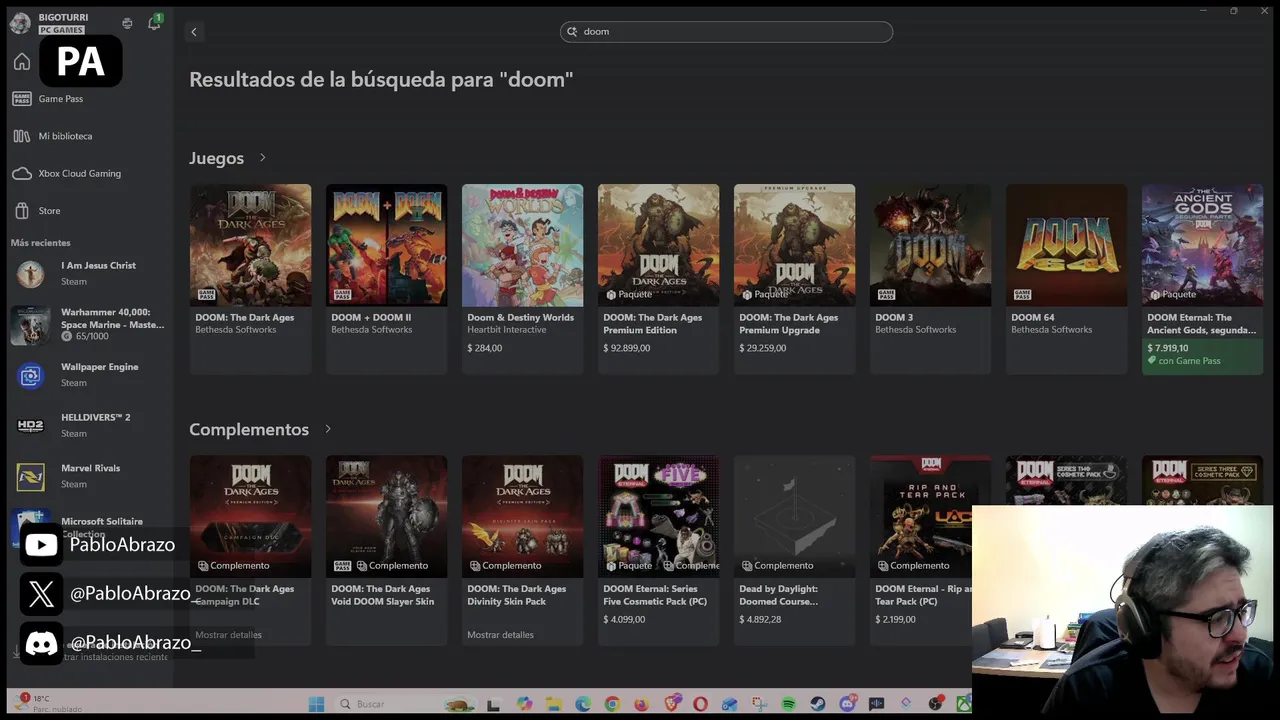Open HELLDIVERS 2 in recent list
Screen dimensions: 1280x720
[x=88, y=425]
